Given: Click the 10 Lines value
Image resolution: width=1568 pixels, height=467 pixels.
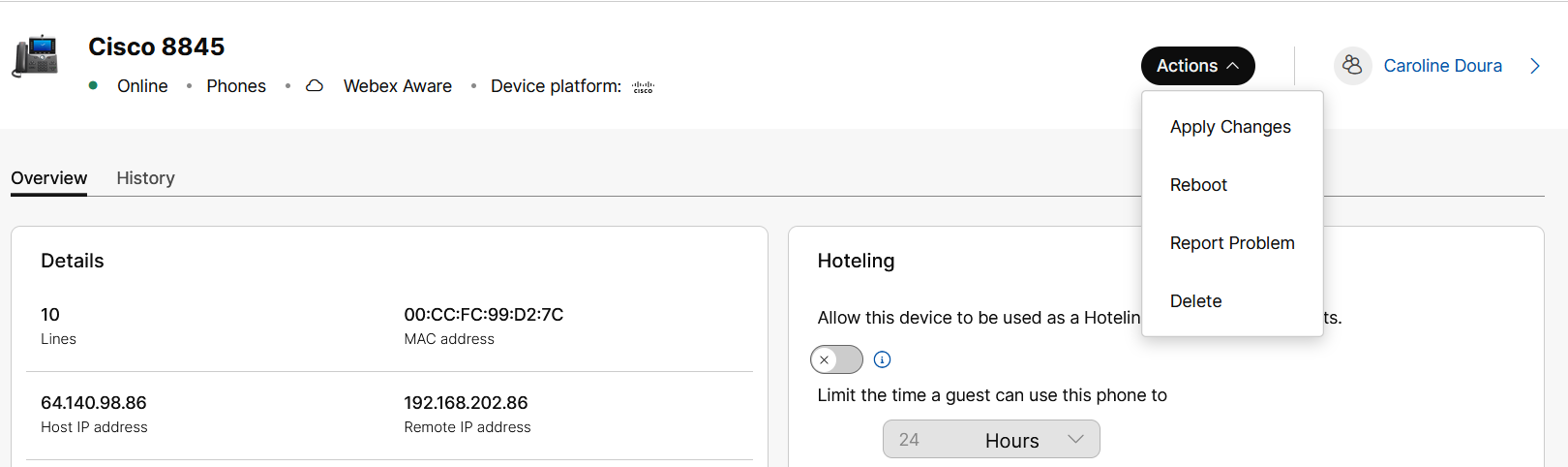Looking at the screenshot, I should [x=50, y=315].
